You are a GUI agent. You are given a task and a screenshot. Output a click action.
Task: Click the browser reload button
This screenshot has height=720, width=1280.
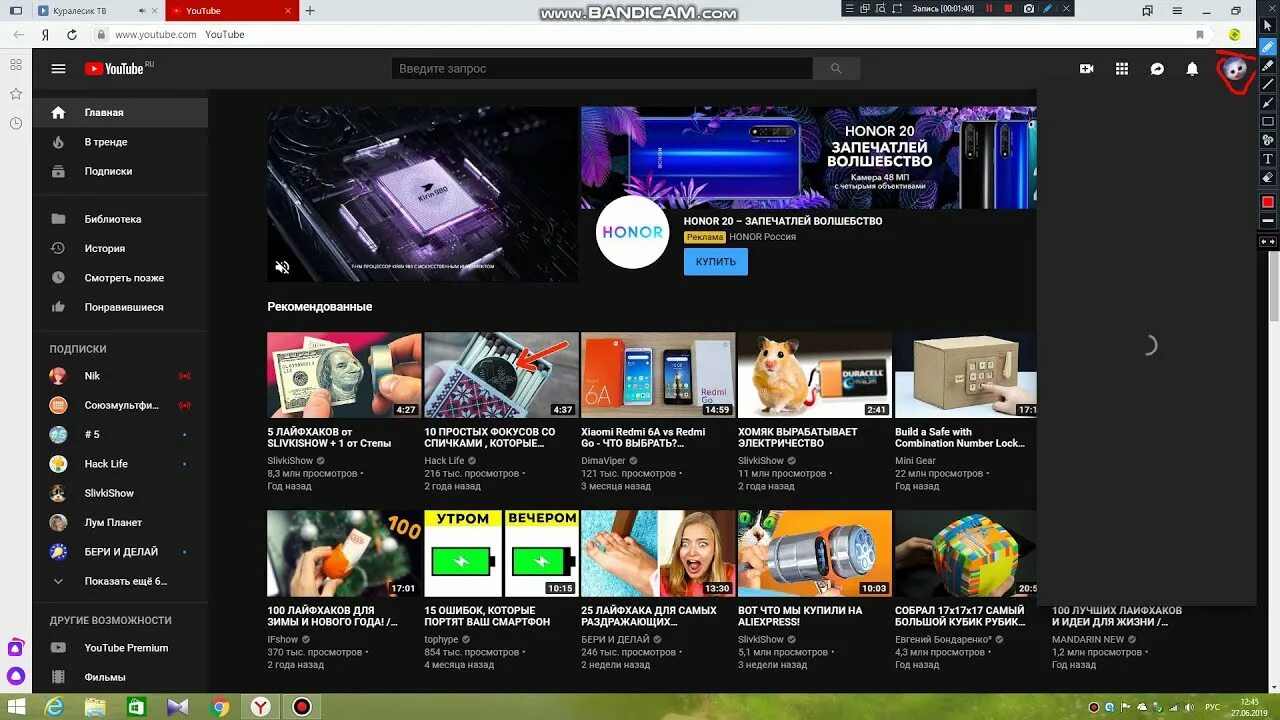72,34
